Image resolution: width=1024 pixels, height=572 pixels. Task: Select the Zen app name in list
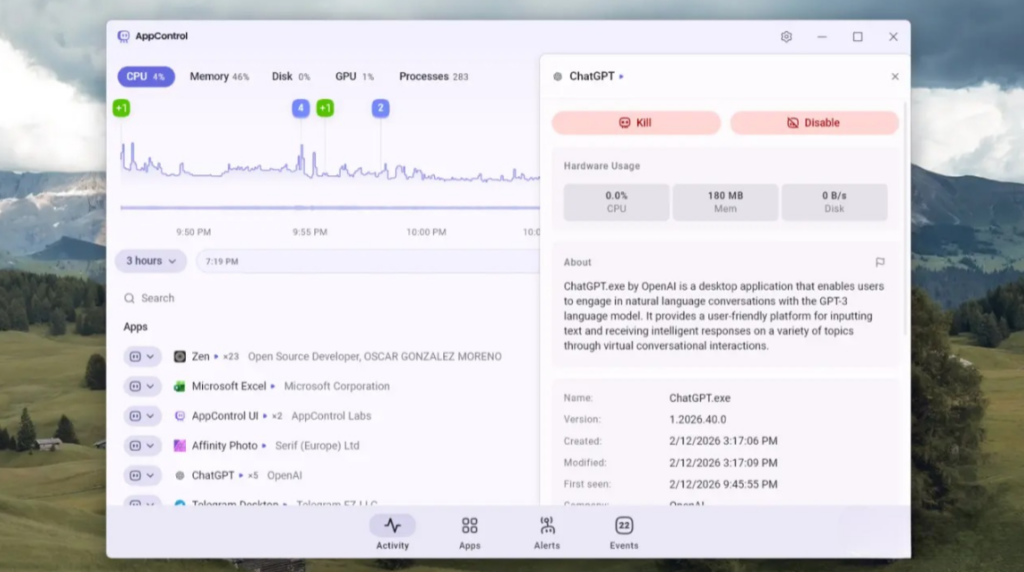point(200,357)
